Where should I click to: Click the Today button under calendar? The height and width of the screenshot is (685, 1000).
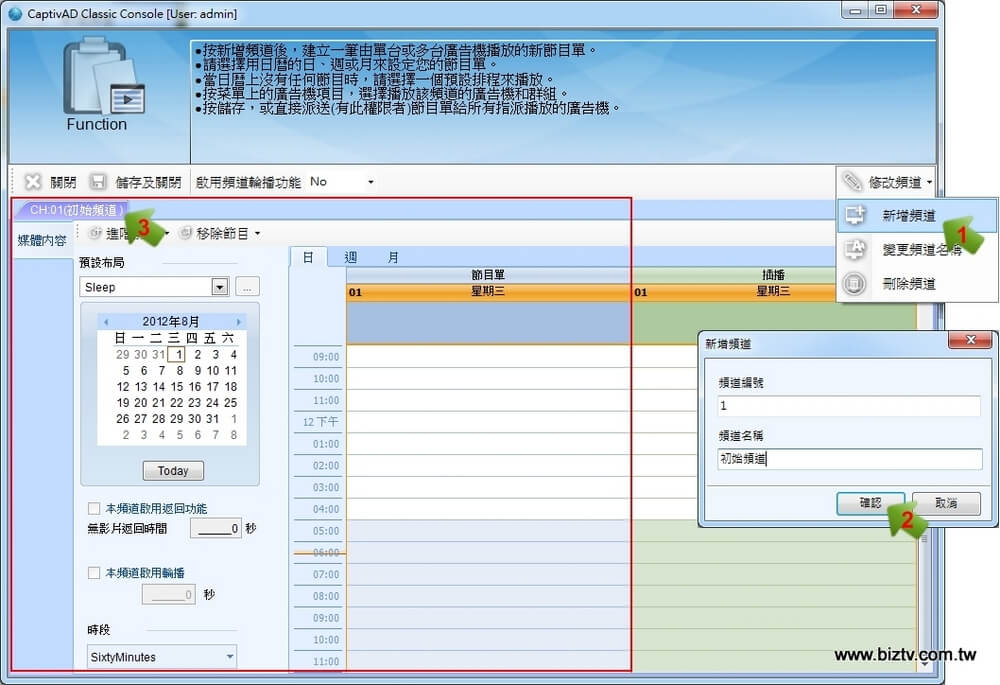click(172, 471)
